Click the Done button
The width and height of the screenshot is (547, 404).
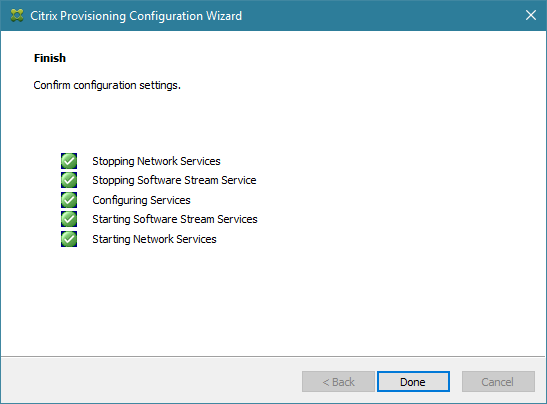(x=413, y=381)
